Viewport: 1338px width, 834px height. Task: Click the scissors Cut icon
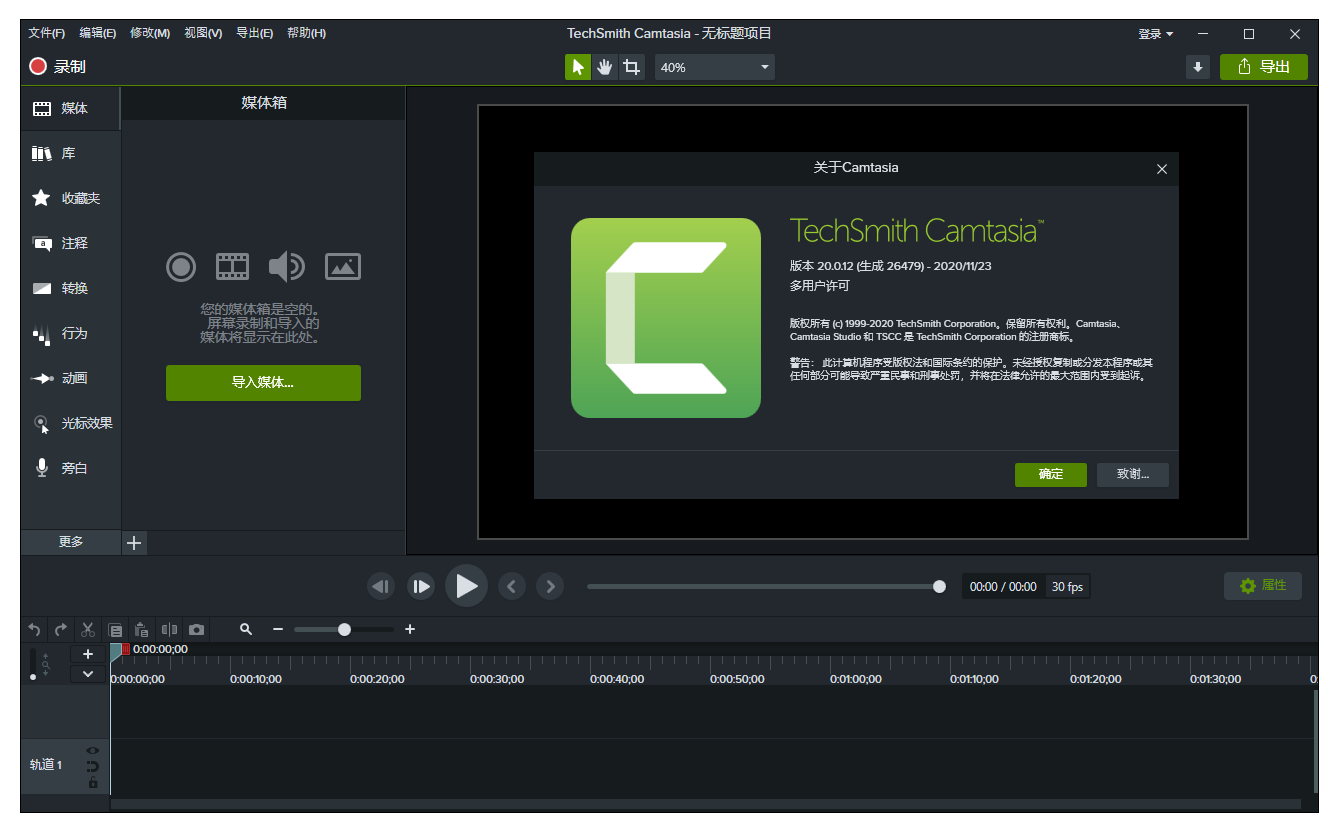coord(88,630)
